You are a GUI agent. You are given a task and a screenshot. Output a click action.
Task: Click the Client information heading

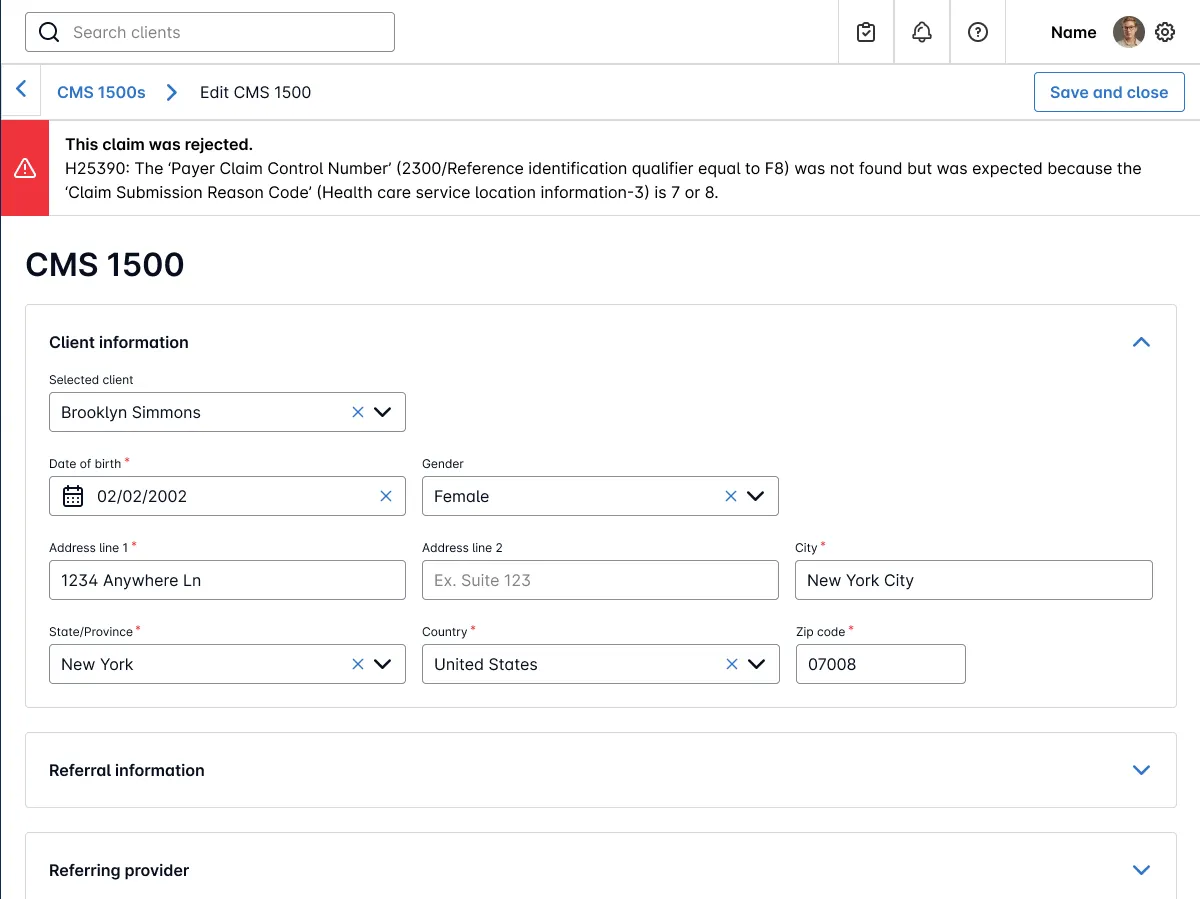click(x=119, y=342)
